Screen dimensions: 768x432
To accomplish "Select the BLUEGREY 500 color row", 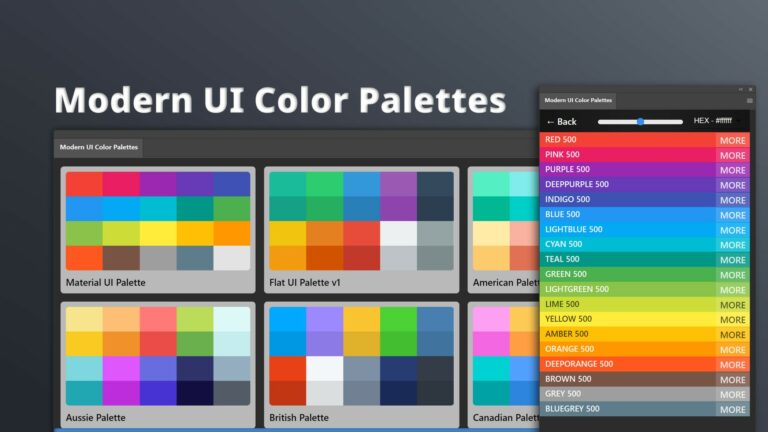I will (627, 409).
